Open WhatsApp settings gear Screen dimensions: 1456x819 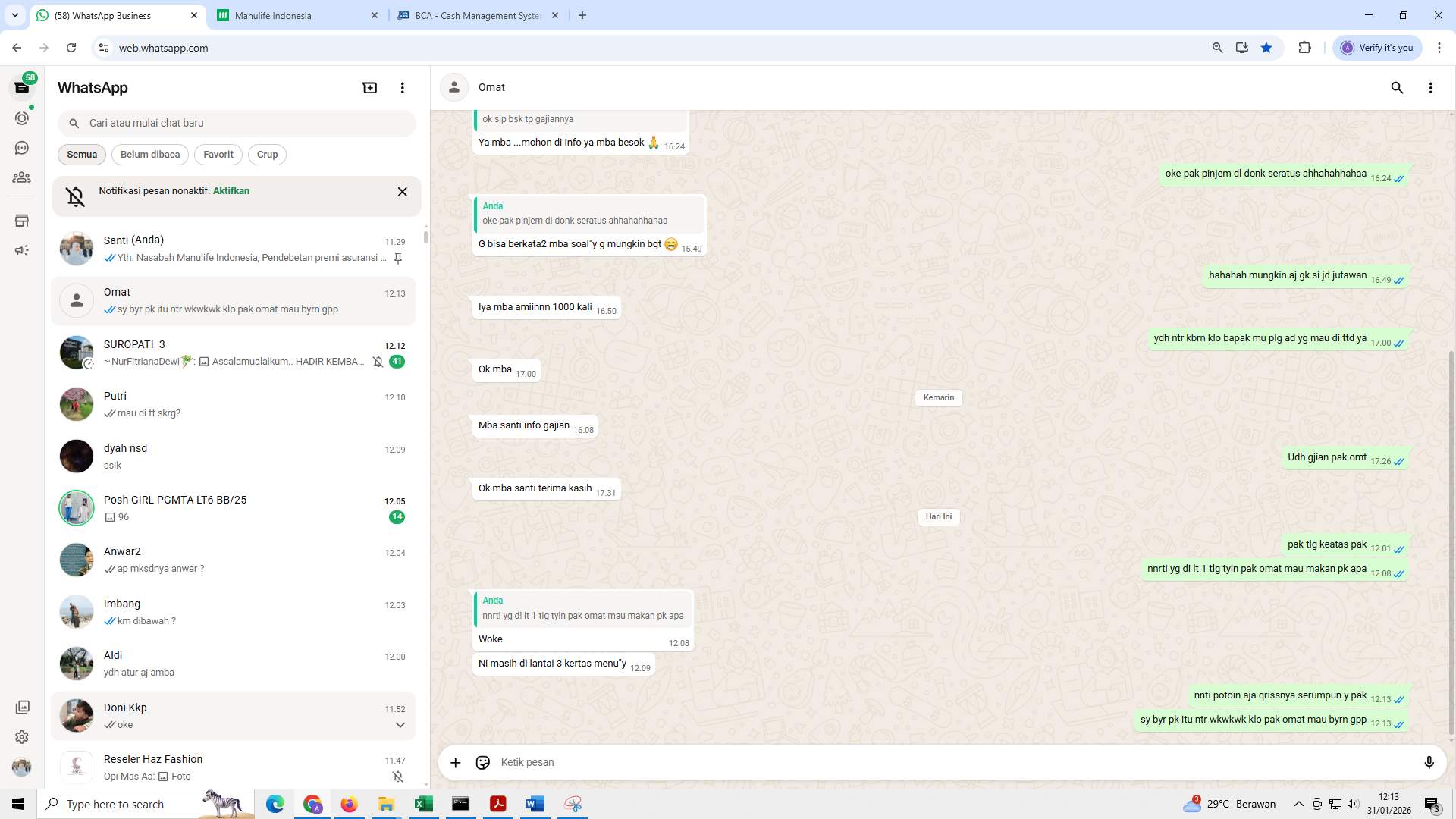[x=22, y=737]
